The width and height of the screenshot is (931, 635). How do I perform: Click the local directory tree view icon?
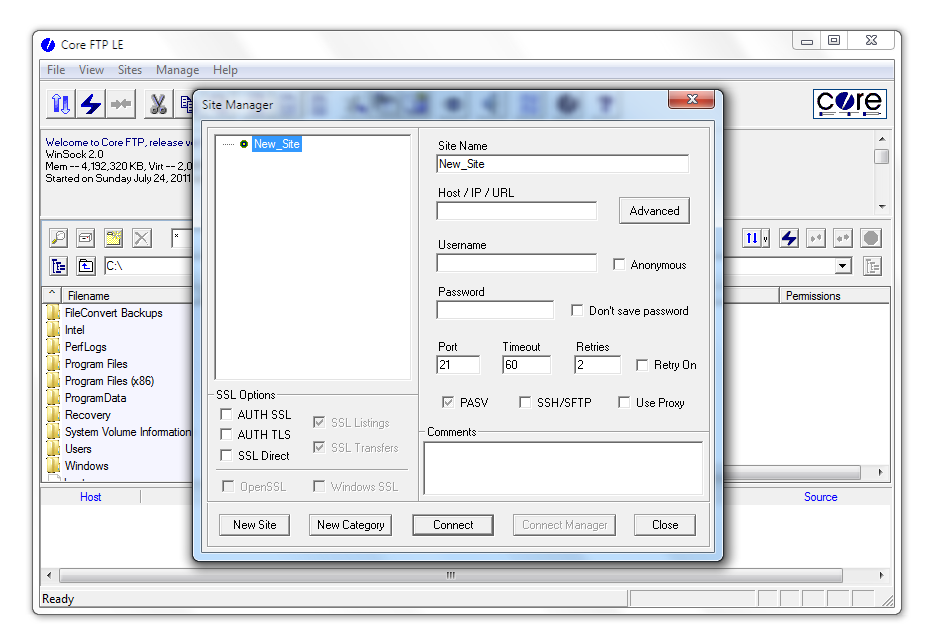point(59,266)
